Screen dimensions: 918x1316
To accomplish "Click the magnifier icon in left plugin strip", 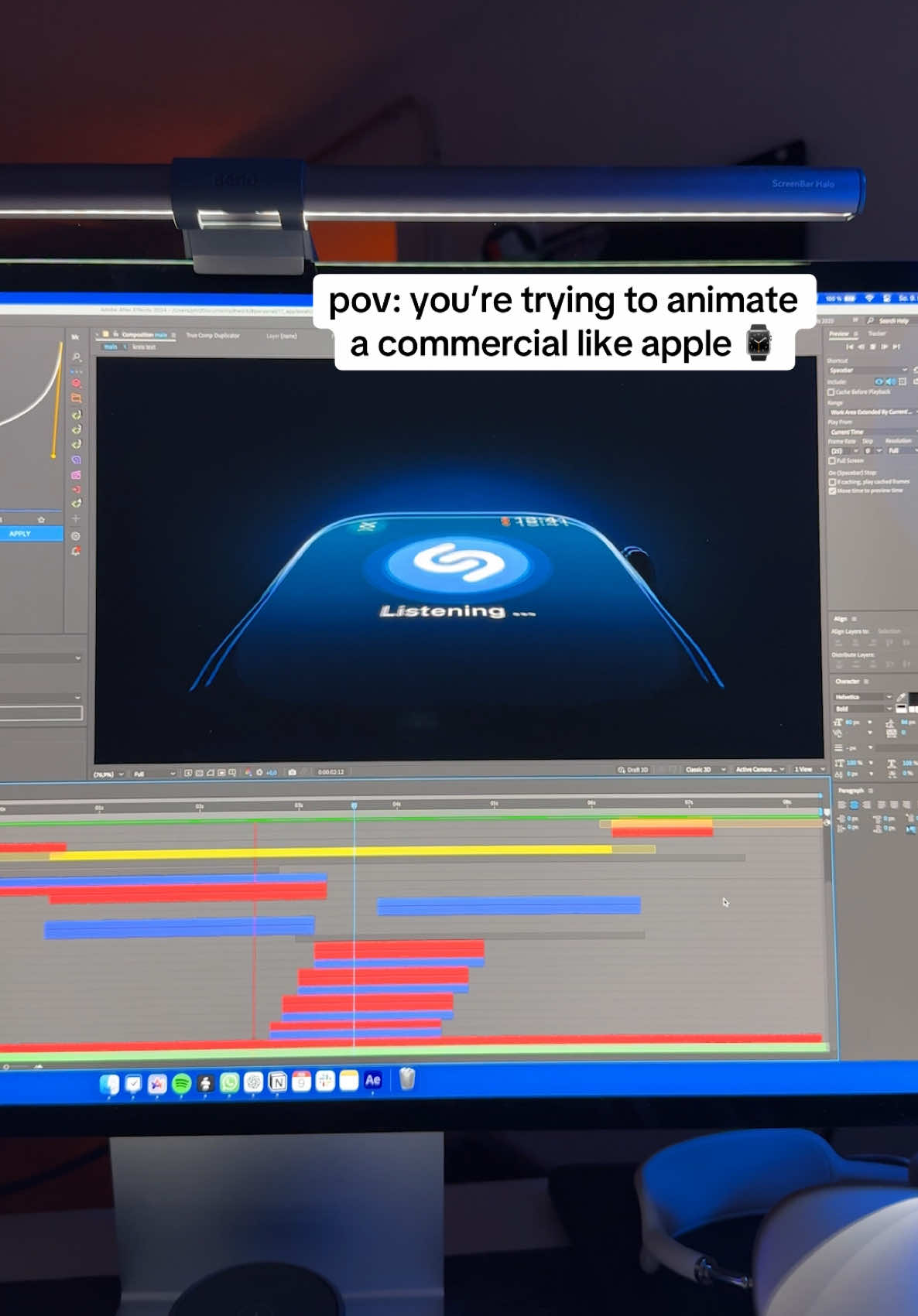I will click(x=76, y=357).
